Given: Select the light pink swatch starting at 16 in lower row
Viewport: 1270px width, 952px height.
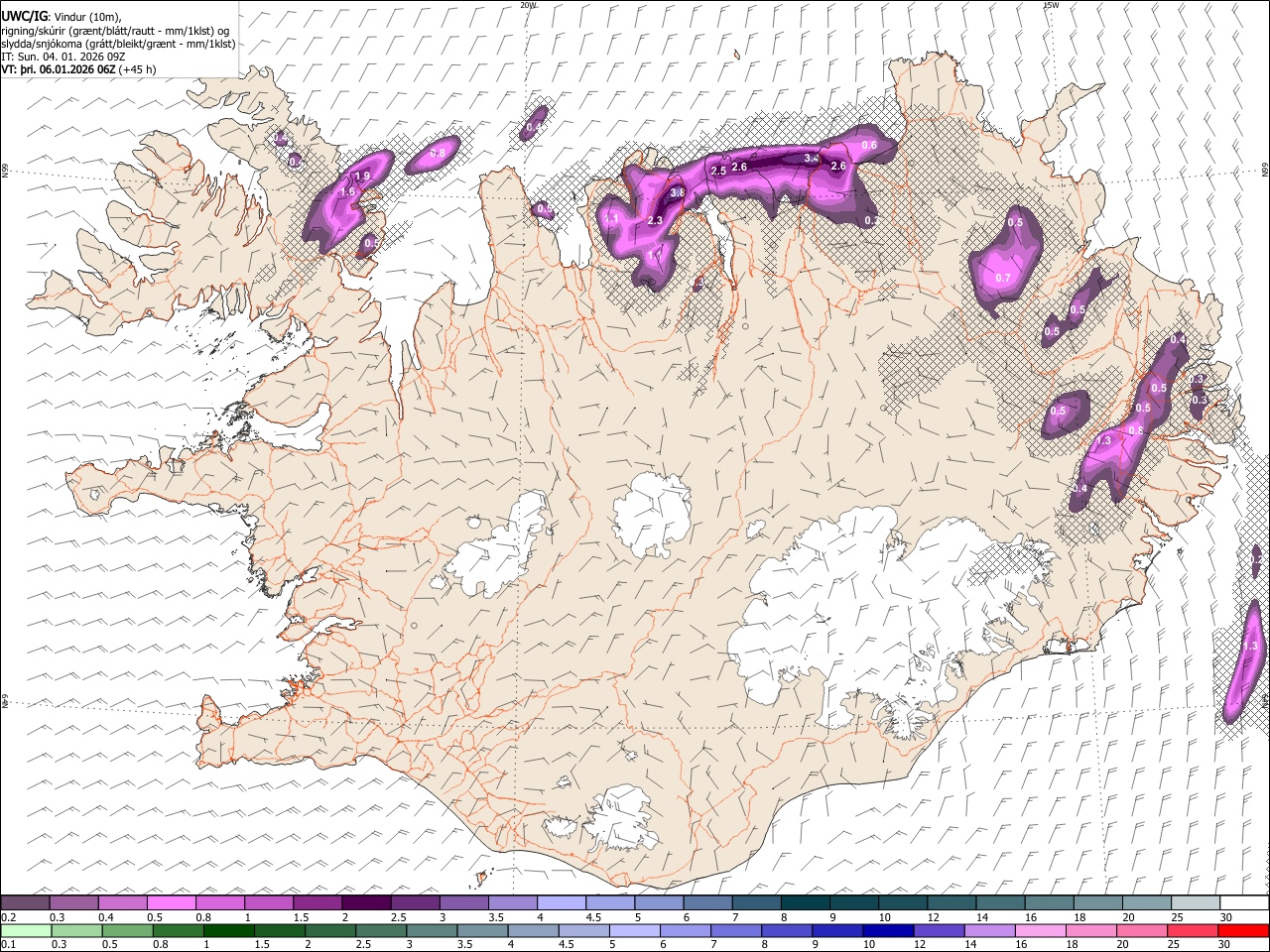Looking at the screenshot, I should point(1040,931).
